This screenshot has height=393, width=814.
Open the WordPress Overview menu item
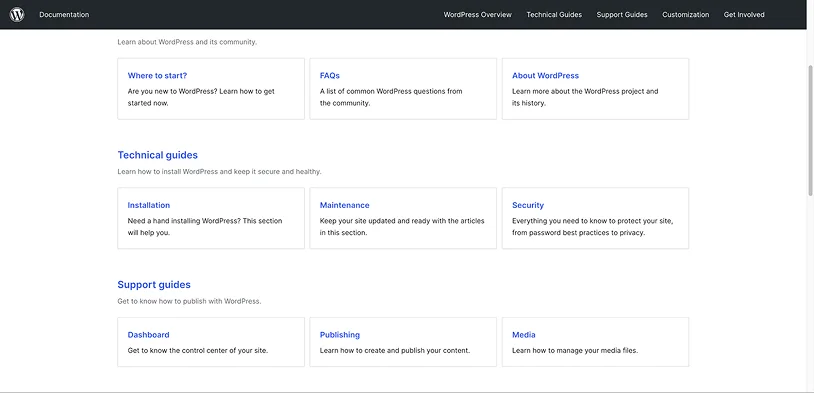[x=477, y=15]
